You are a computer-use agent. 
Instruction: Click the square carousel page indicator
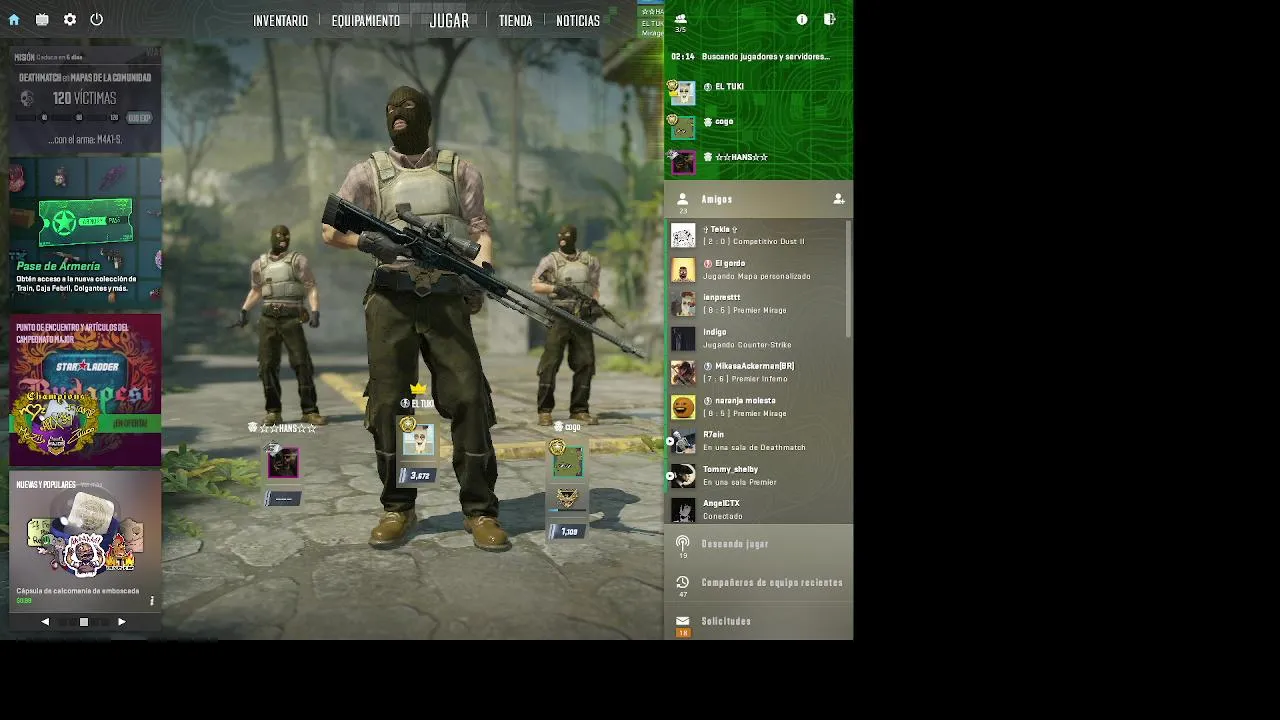[84, 622]
